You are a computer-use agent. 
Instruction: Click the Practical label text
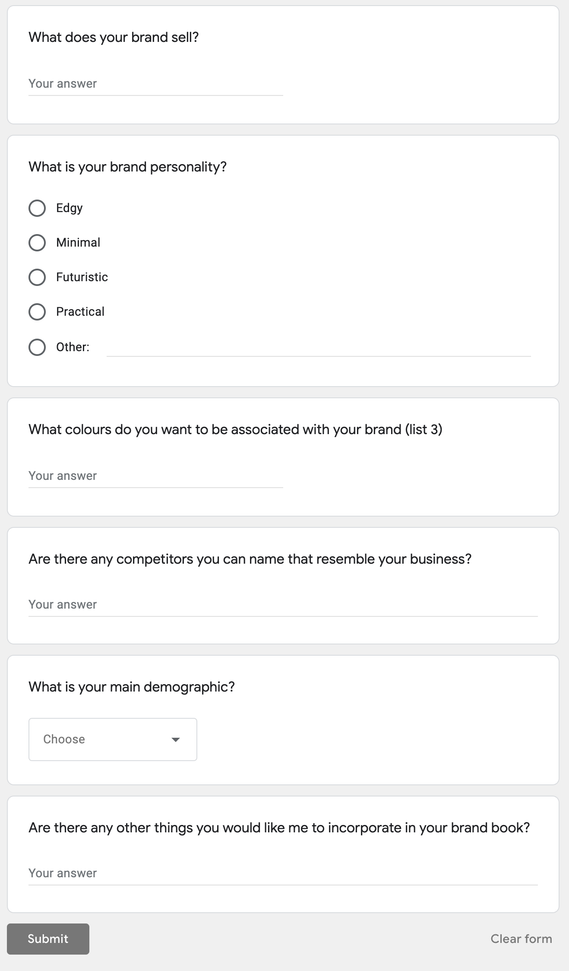[80, 311]
